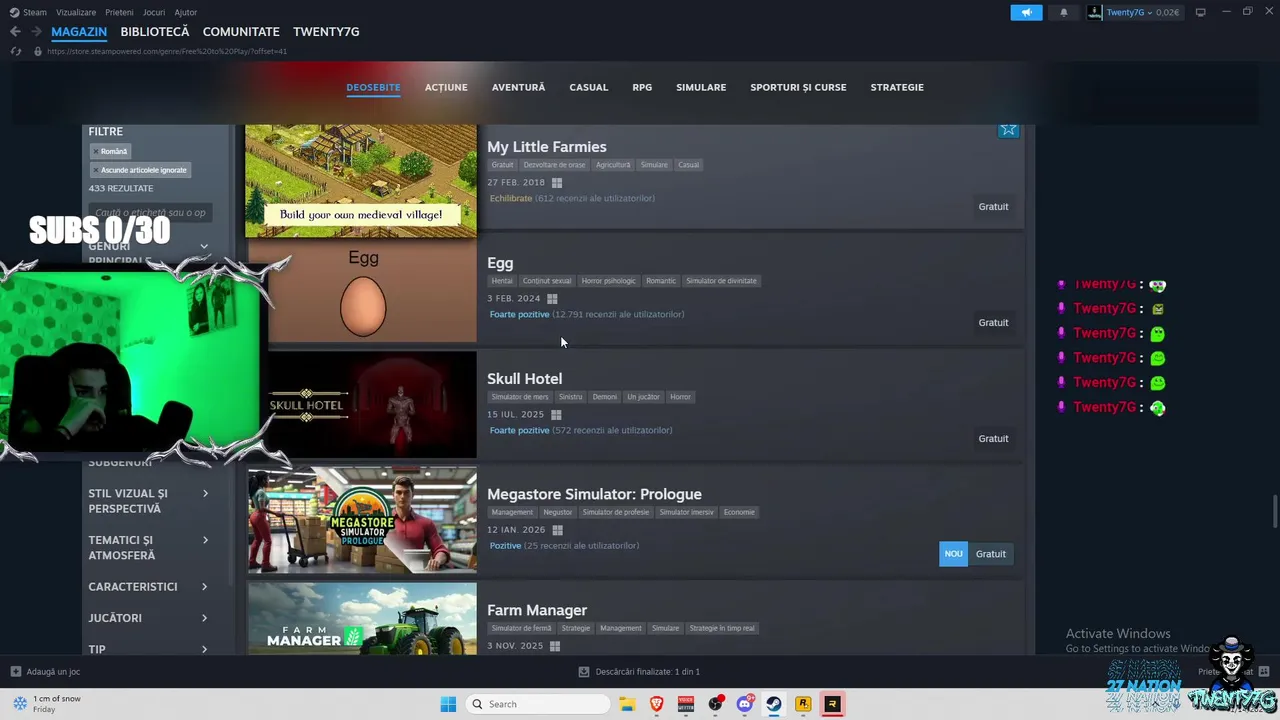Viewport: 1280px width, 720px height.
Task: Open the friends chat icon at bottom right
Action: [1263, 672]
